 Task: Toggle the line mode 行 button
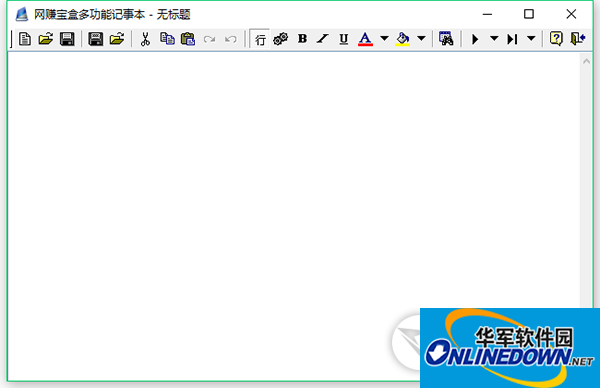pos(260,39)
